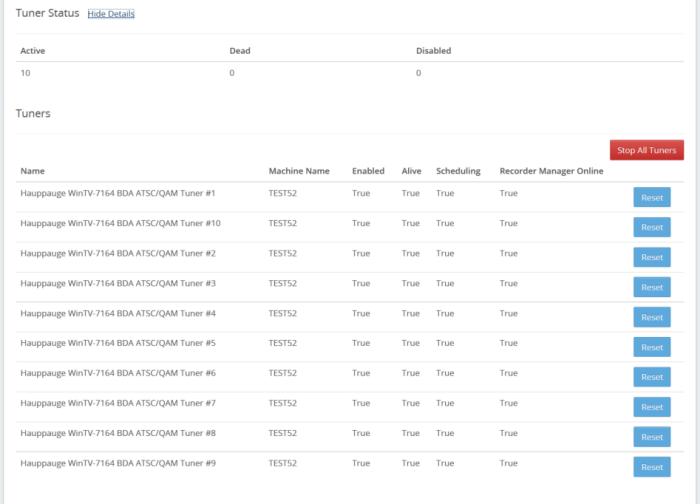700x504 pixels.
Task: Reset Tuner #2
Action: (x=652, y=257)
